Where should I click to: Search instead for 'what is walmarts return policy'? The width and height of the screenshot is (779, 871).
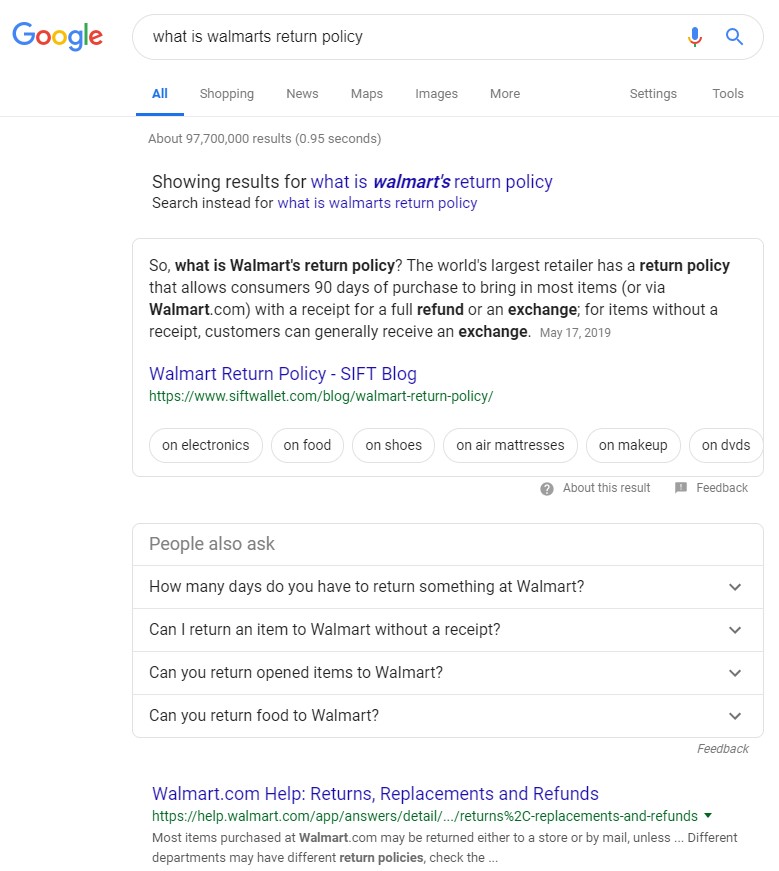pos(377,203)
